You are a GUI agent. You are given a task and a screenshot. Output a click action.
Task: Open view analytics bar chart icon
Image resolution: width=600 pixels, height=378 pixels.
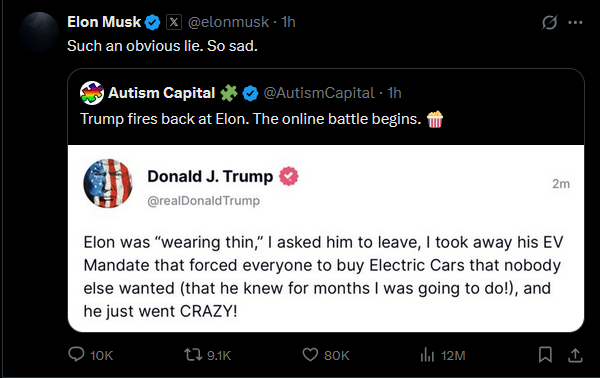(x=427, y=355)
